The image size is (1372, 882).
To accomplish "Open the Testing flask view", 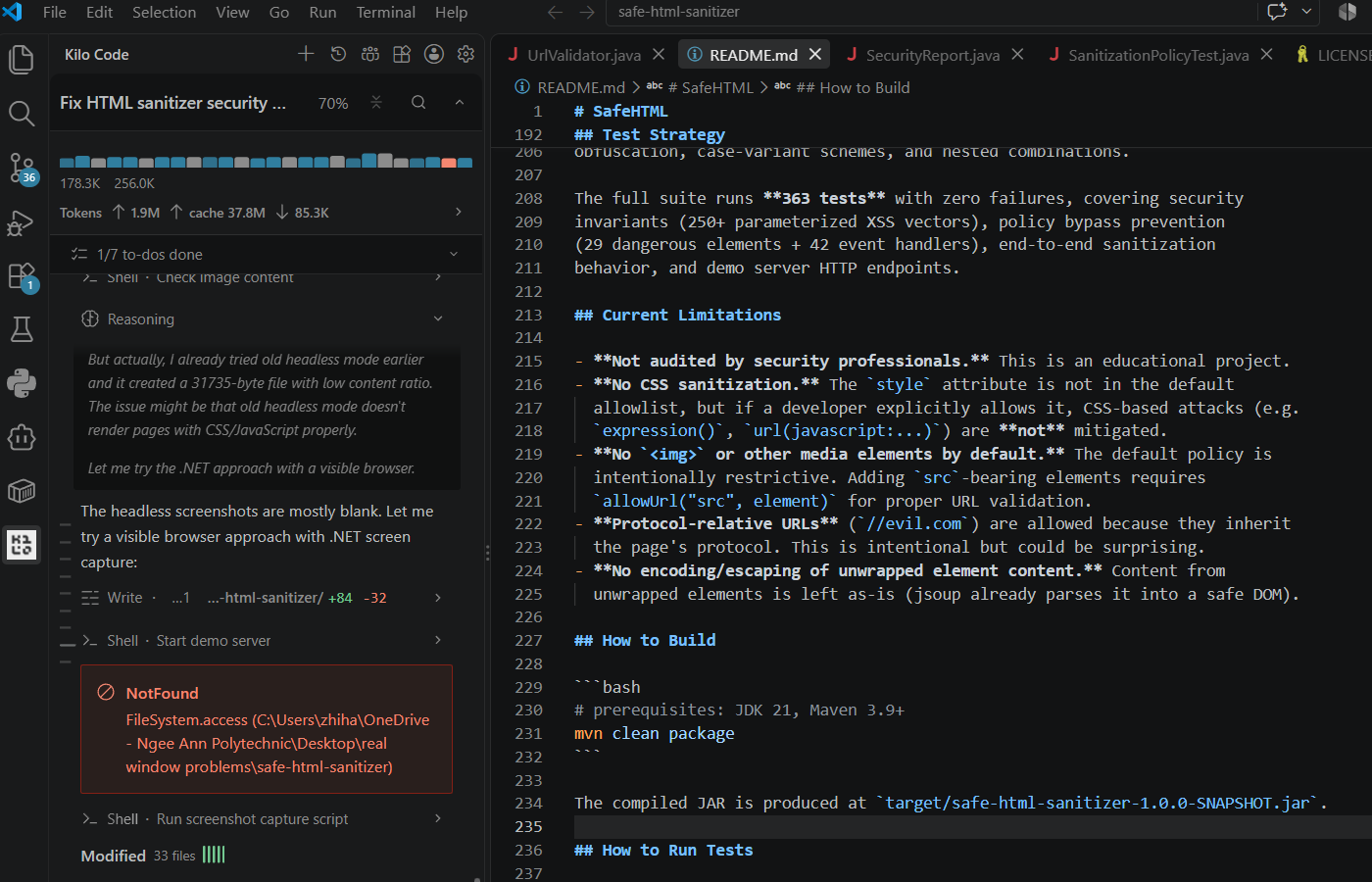I will pos(22,329).
